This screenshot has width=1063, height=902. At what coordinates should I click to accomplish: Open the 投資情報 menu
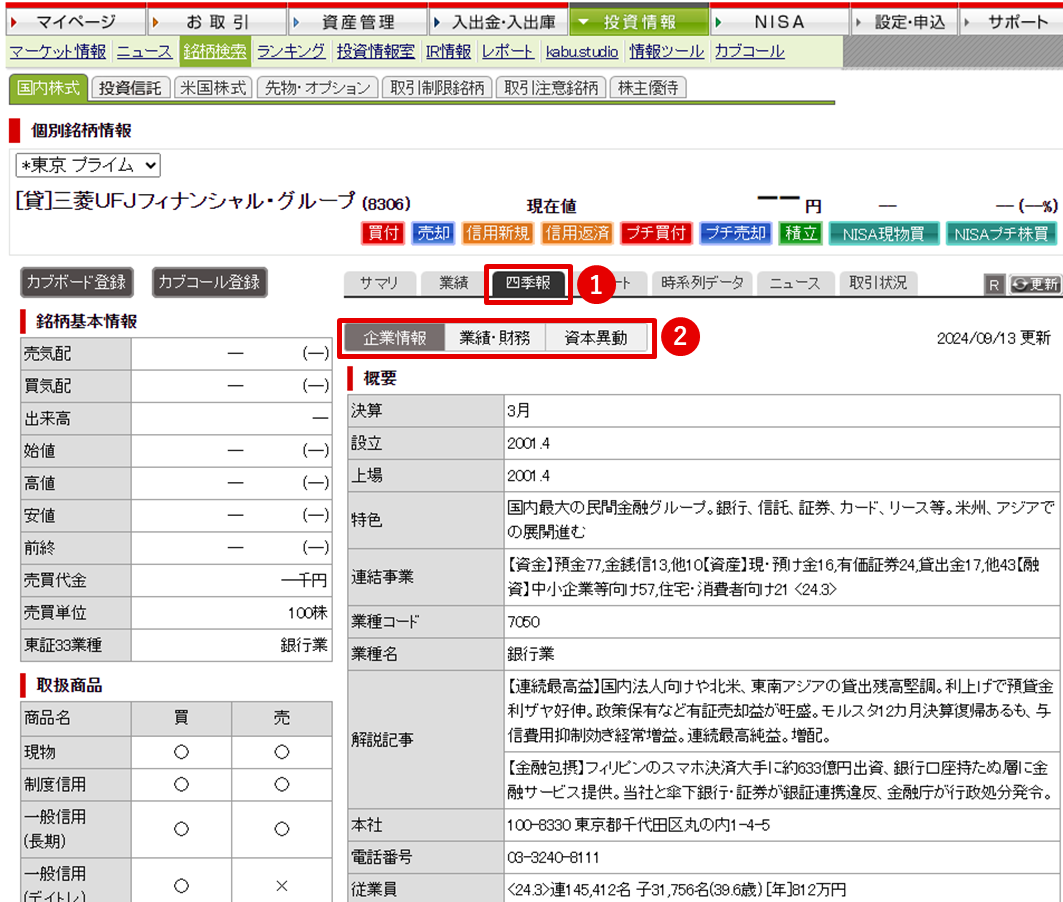(639, 22)
